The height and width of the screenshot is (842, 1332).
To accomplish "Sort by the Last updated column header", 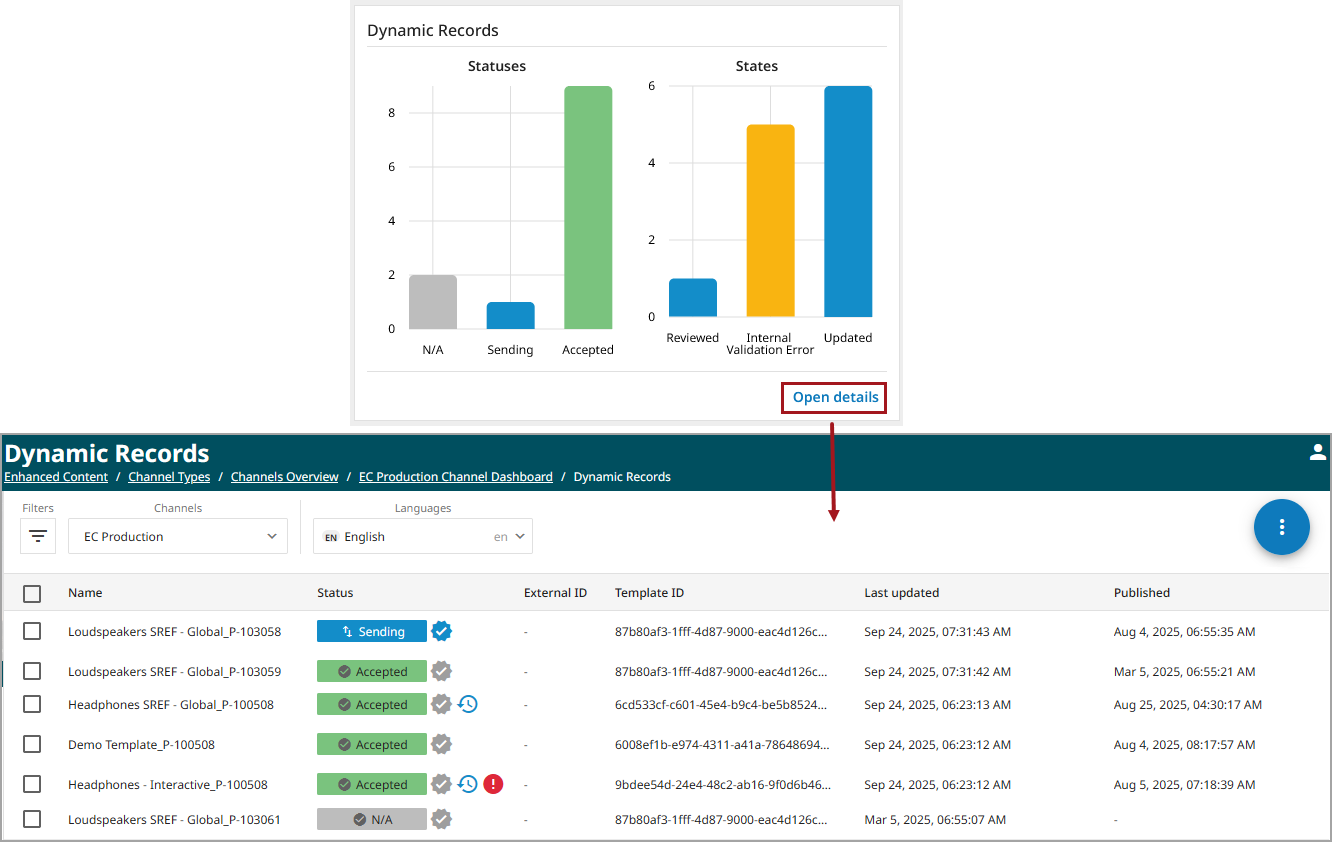I will [901, 593].
